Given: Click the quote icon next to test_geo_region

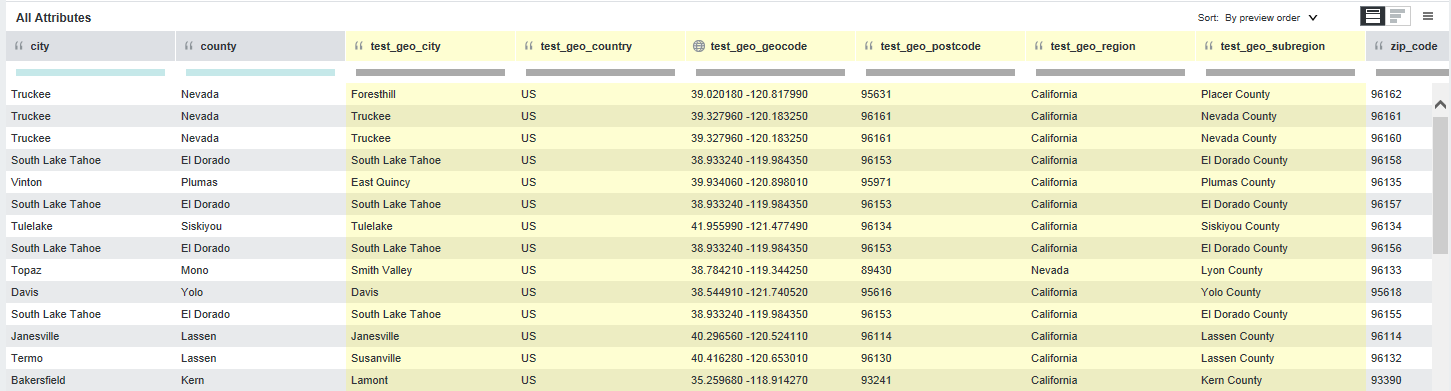Looking at the screenshot, I should 1039,46.
